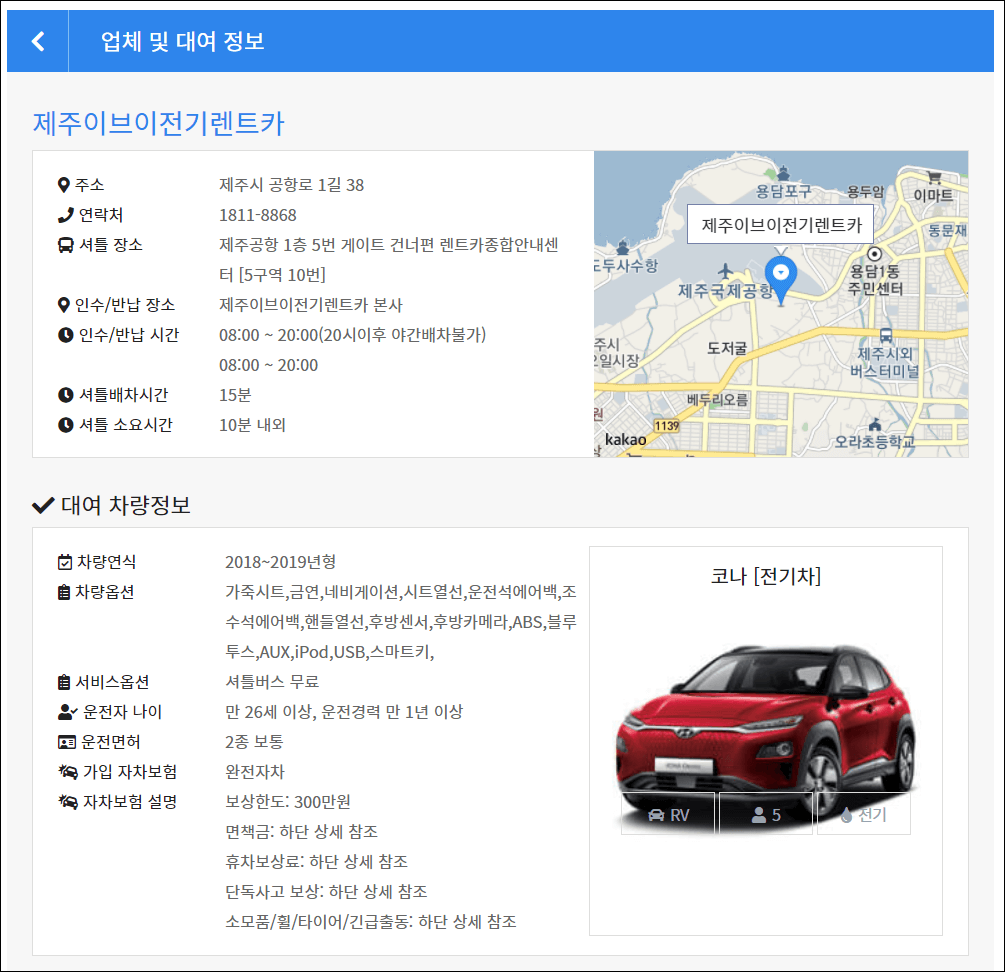Click the 오라초등학교 school icon on map
The image size is (1005, 972).
click(x=875, y=425)
